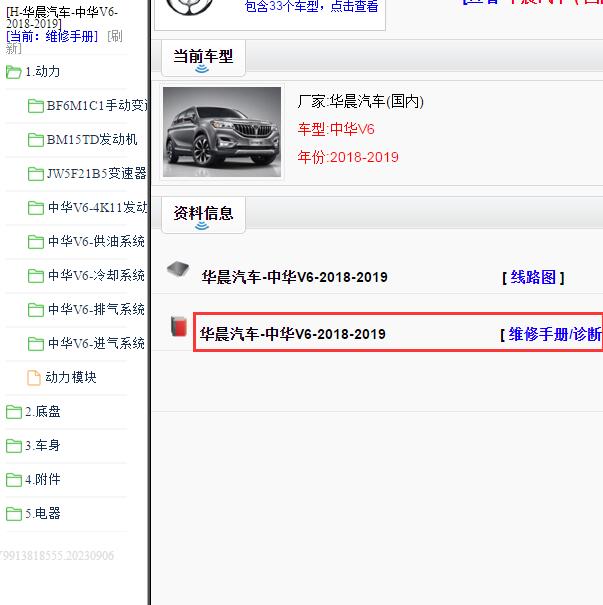Click folder icon beside BM15TD发动机
Image resolution: width=603 pixels, height=605 pixels.
click(35, 139)
